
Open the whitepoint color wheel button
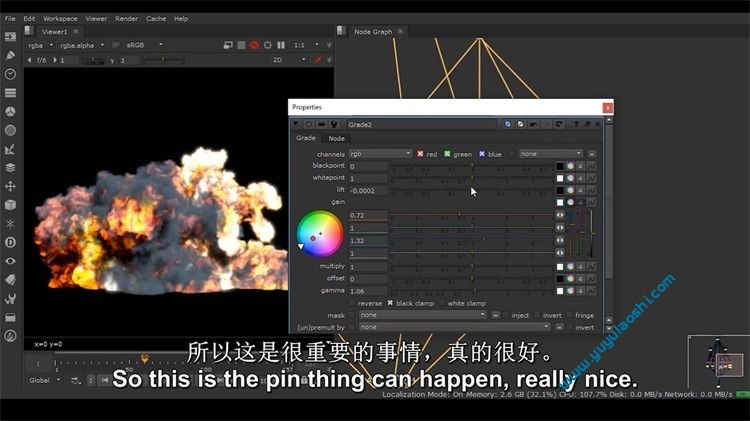click(x=570, y=178)
